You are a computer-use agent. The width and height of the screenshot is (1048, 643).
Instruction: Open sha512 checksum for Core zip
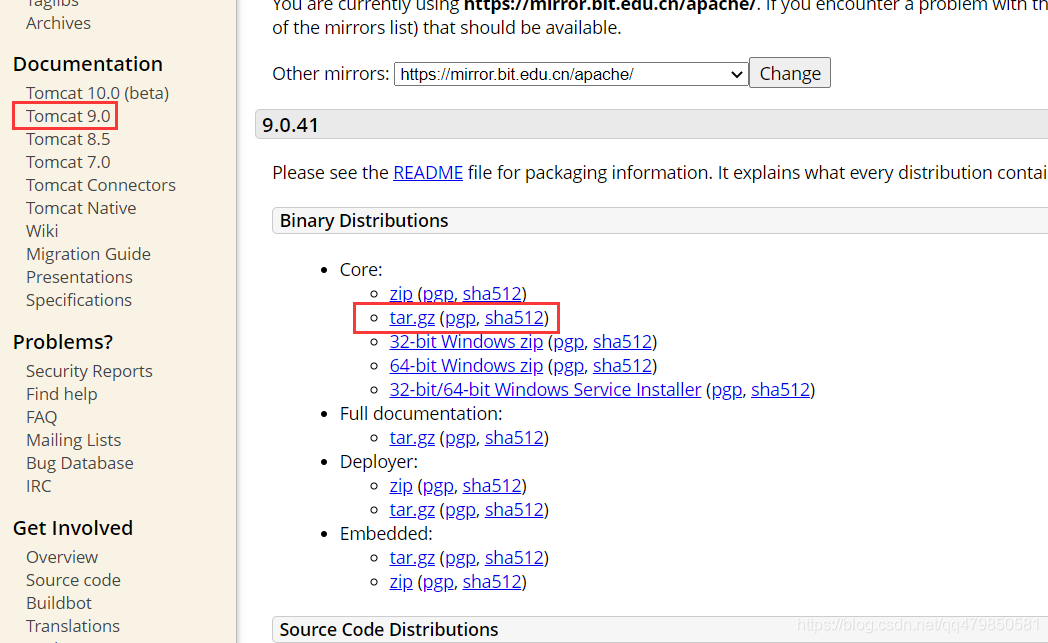492,293
